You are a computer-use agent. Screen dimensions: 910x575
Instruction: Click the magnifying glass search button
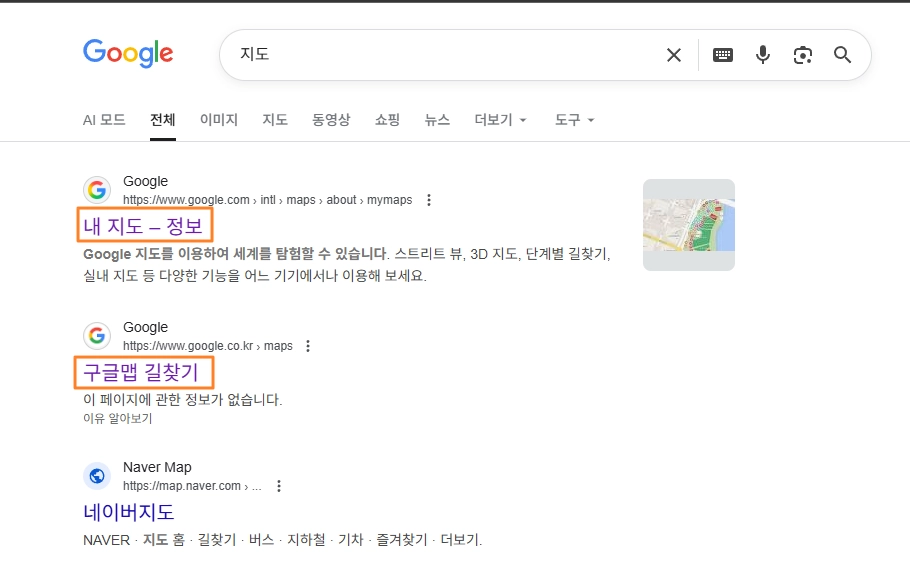point(843,55)
